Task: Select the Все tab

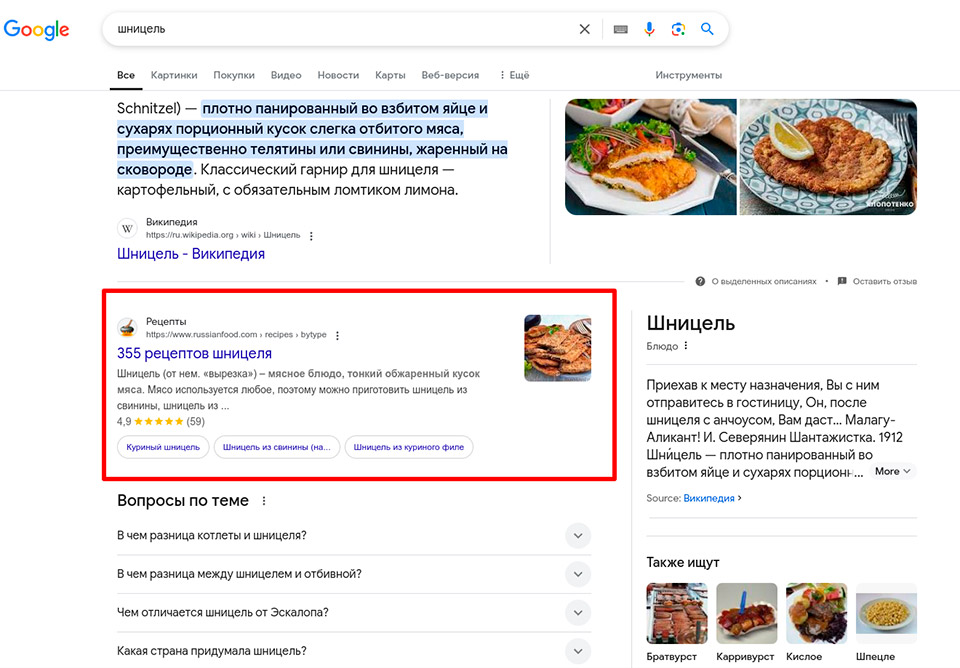Action: click(x=126, y=75)
